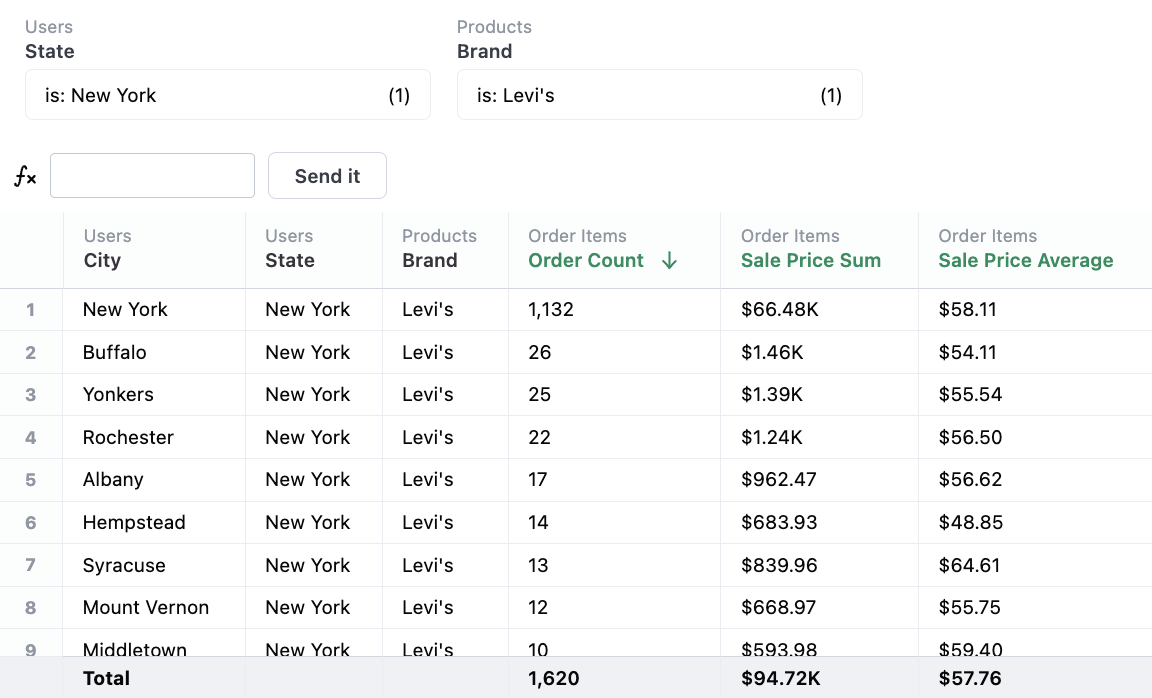Click the 1,132 order count cell
The width and height of the screenshot is (1152, 698).
(551, 310)
